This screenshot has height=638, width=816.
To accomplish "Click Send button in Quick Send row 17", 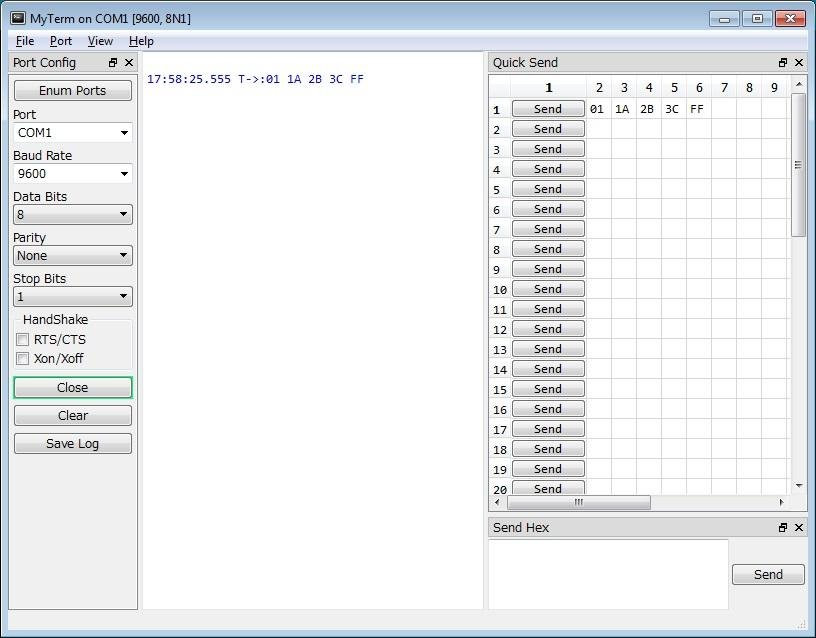I will tap(548, 429).
